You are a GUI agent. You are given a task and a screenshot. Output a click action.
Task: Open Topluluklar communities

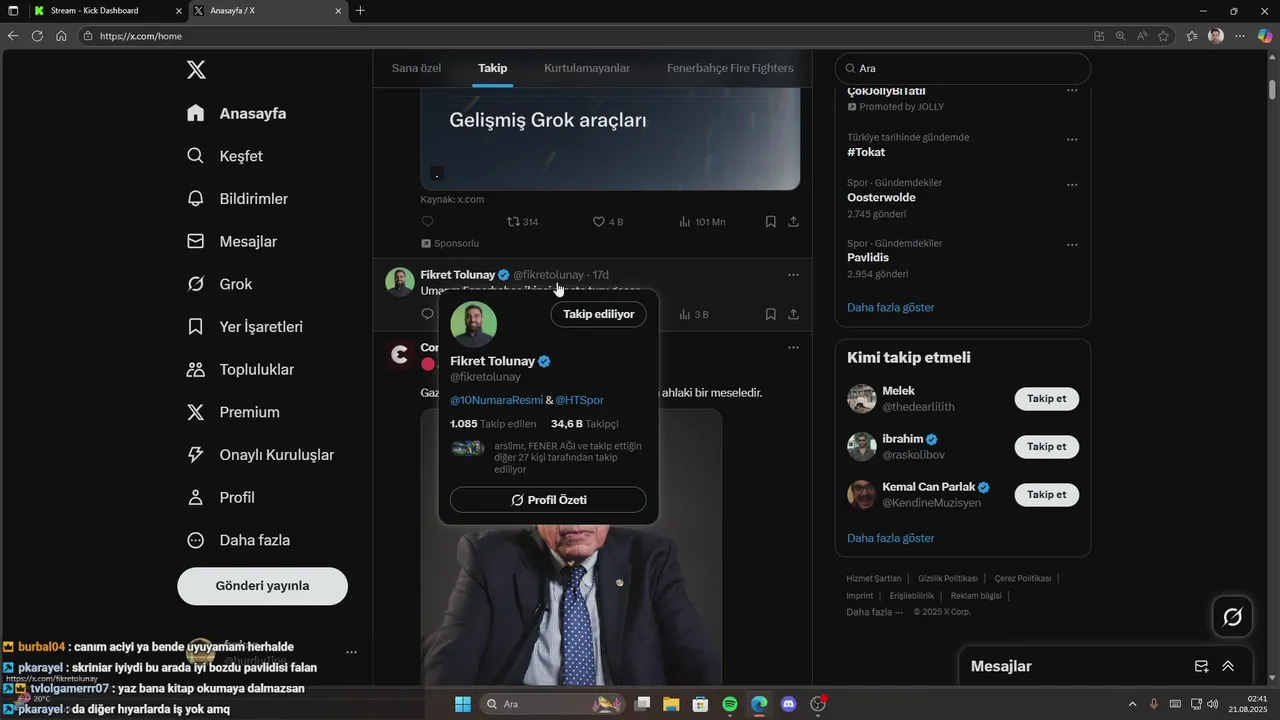pos(241,370)
